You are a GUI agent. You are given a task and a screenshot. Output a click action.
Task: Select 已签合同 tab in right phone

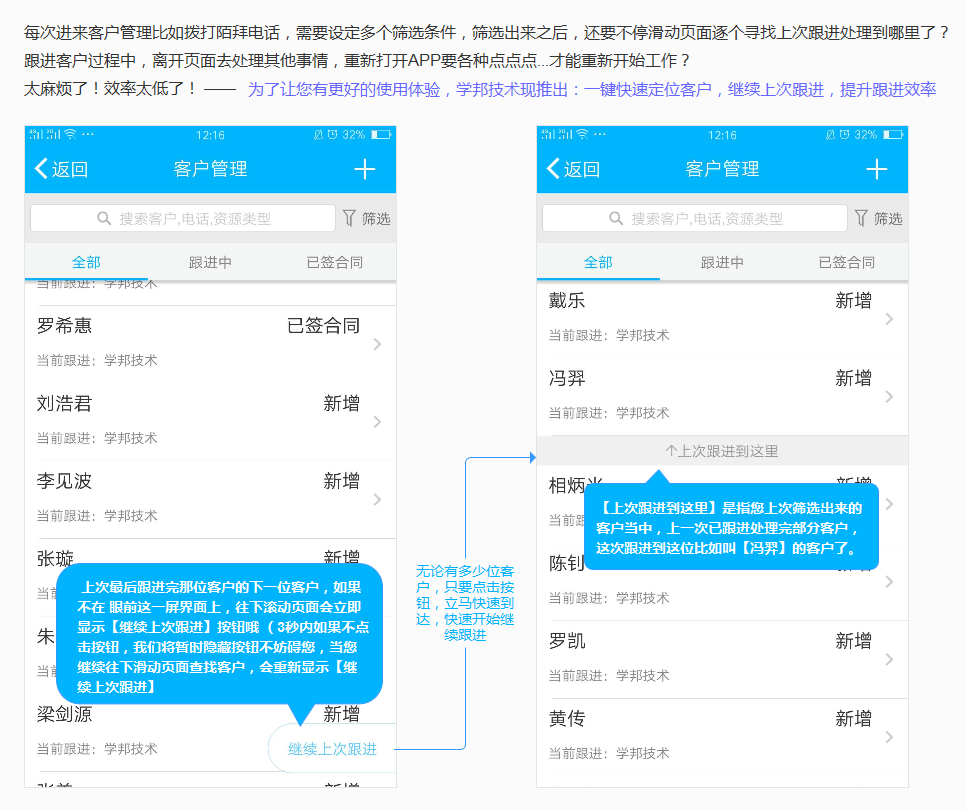(x=846, y=262)
